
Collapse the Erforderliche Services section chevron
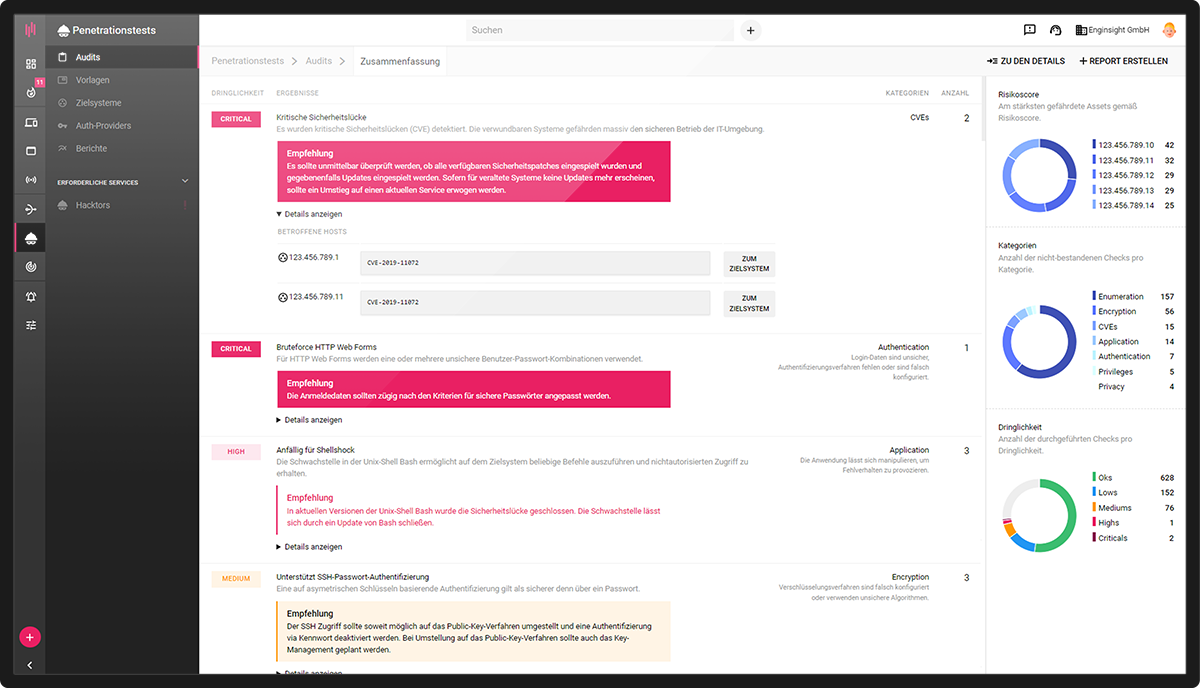click(x=184, y=181)
